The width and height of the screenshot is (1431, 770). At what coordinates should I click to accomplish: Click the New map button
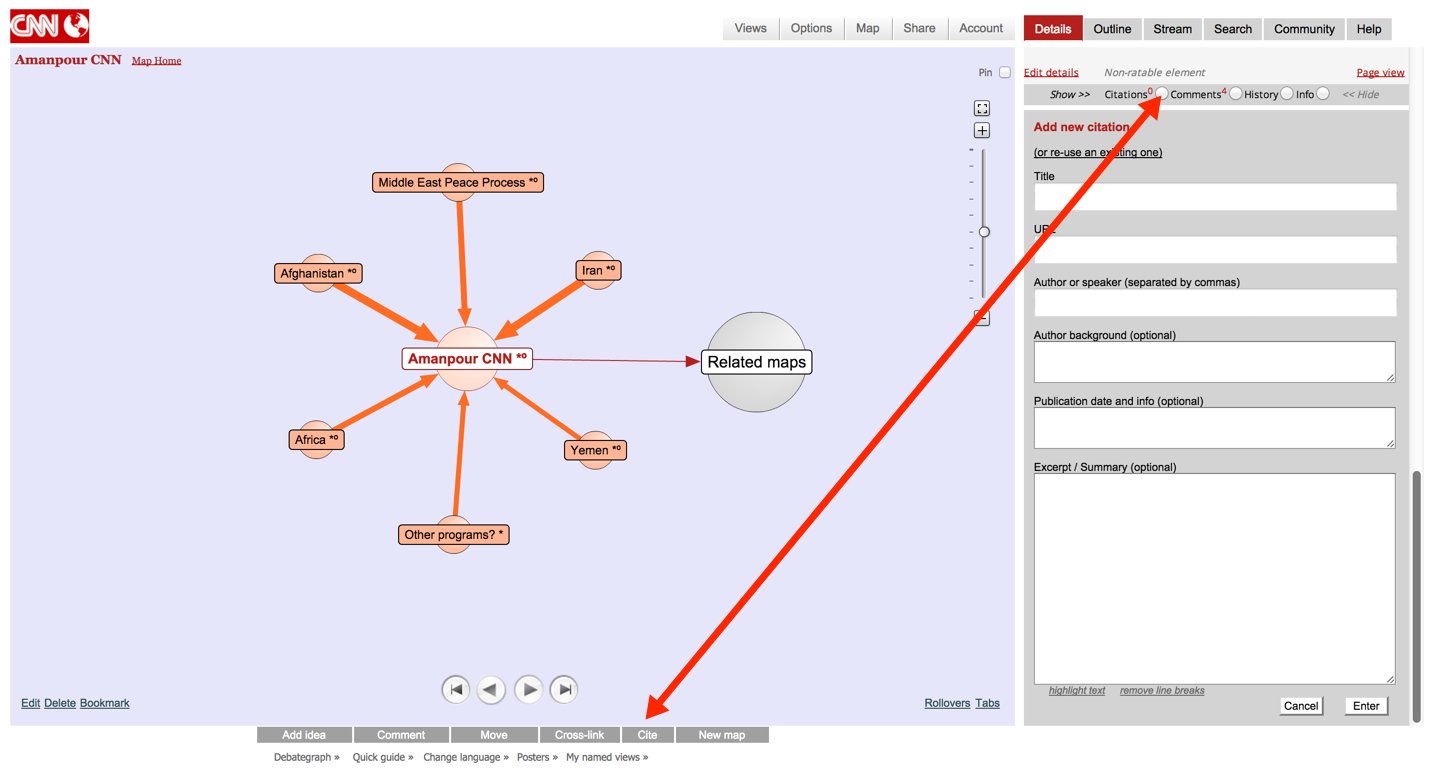click(722, 735)
